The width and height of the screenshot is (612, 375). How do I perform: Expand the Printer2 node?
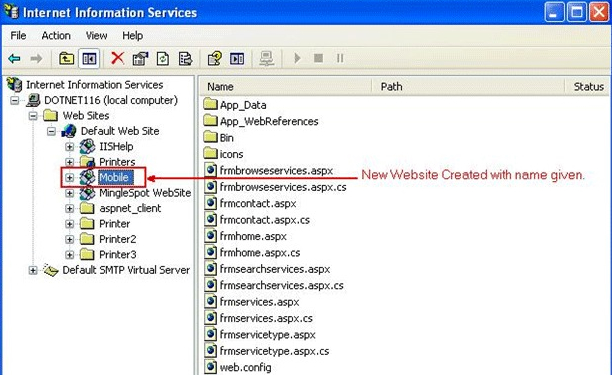pyautogui.click(x=69, y=239)
